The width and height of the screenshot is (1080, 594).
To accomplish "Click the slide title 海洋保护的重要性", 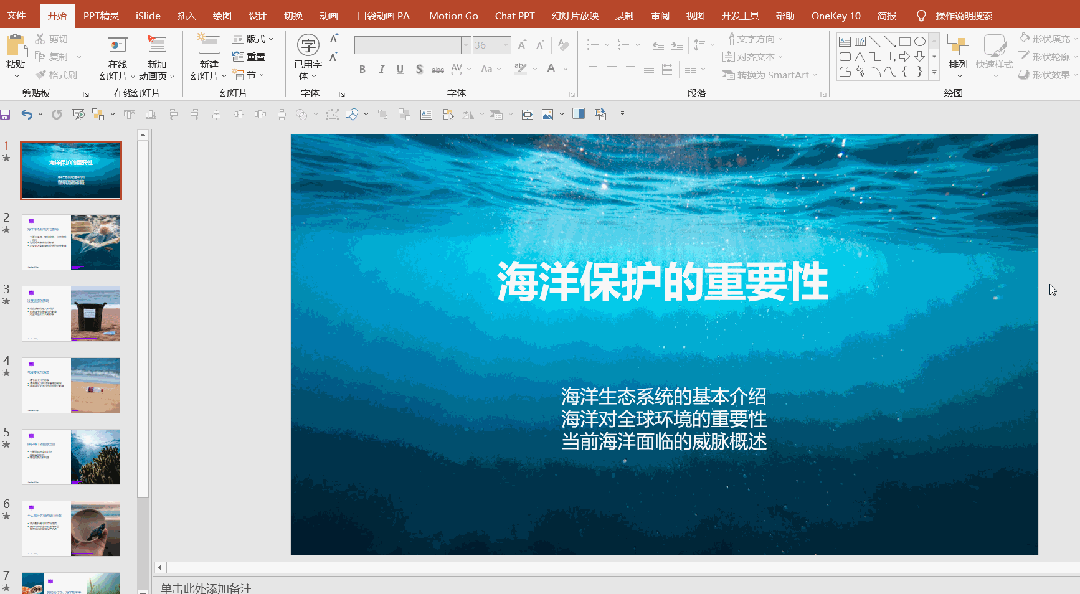I will pos(663,281).
